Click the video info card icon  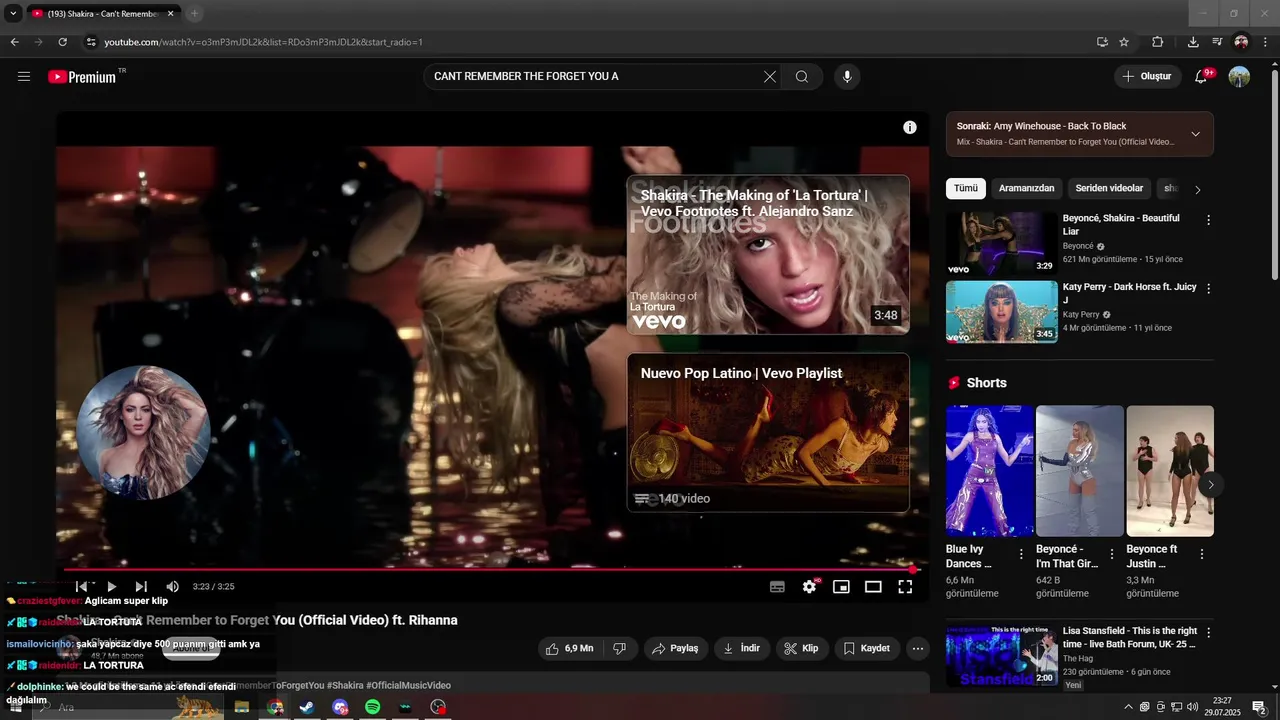click(910, 127)
